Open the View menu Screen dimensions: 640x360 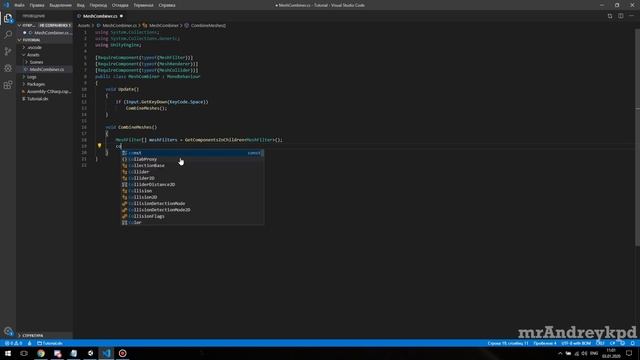coord(80,5)
